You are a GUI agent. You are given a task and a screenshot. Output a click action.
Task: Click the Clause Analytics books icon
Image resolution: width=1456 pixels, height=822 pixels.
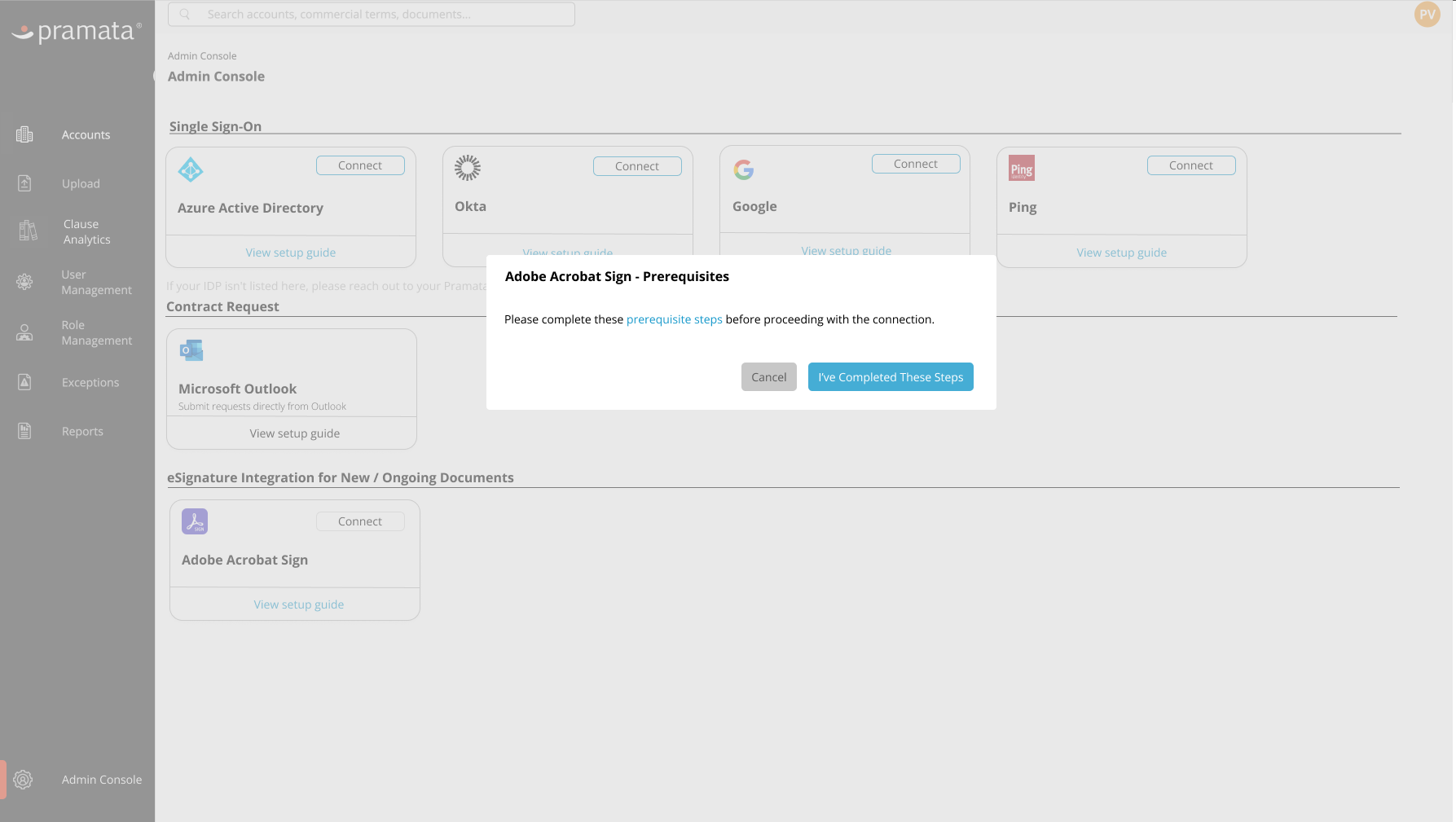pos(28,231)
